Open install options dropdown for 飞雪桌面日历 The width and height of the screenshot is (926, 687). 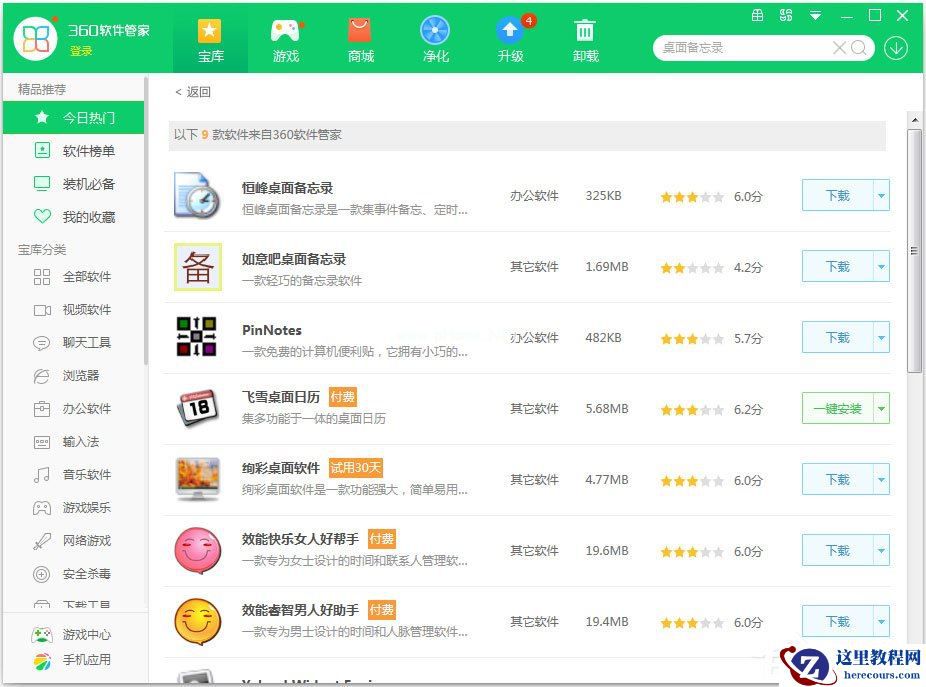[882, 408]
